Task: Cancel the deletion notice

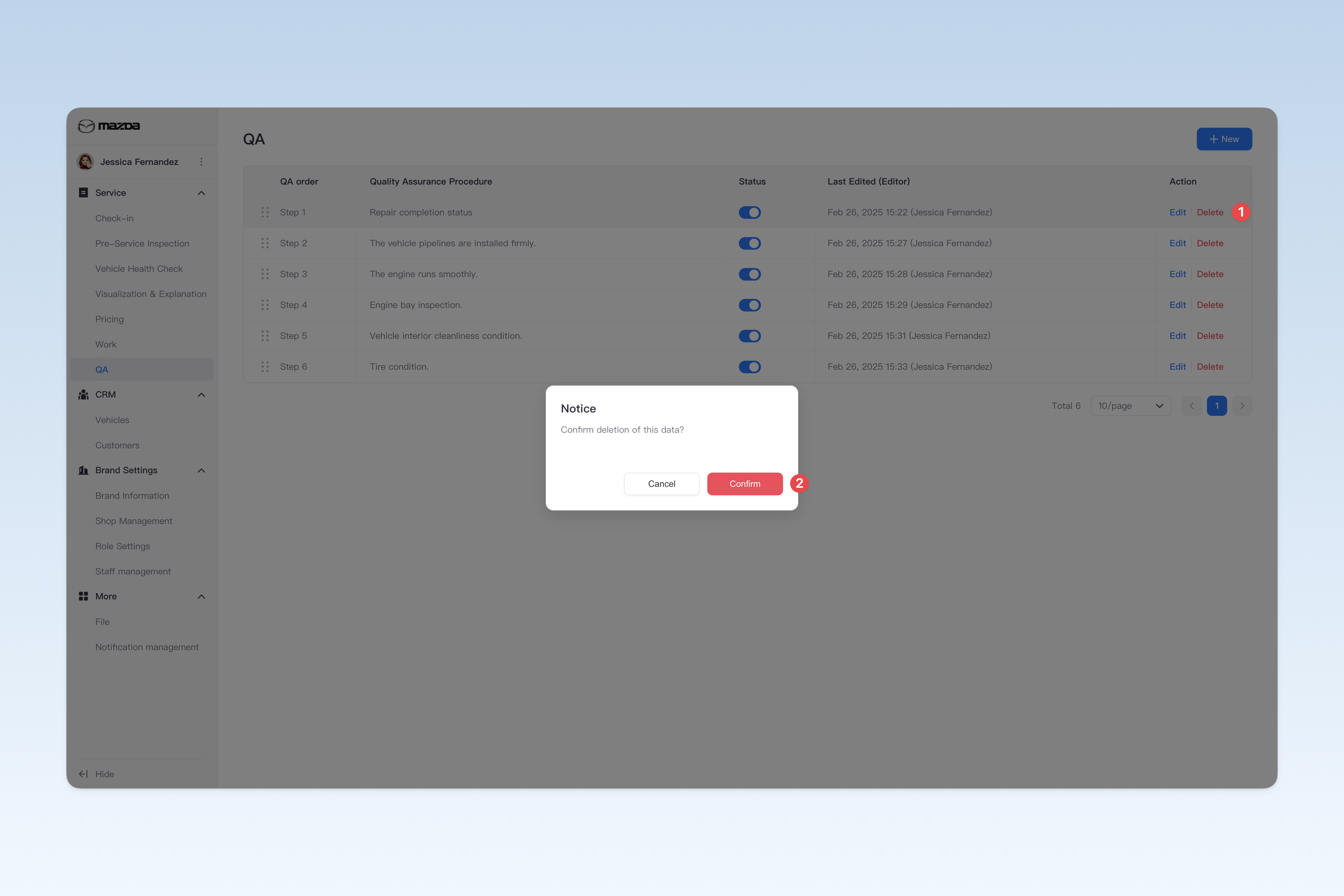Action: (661, 484)
